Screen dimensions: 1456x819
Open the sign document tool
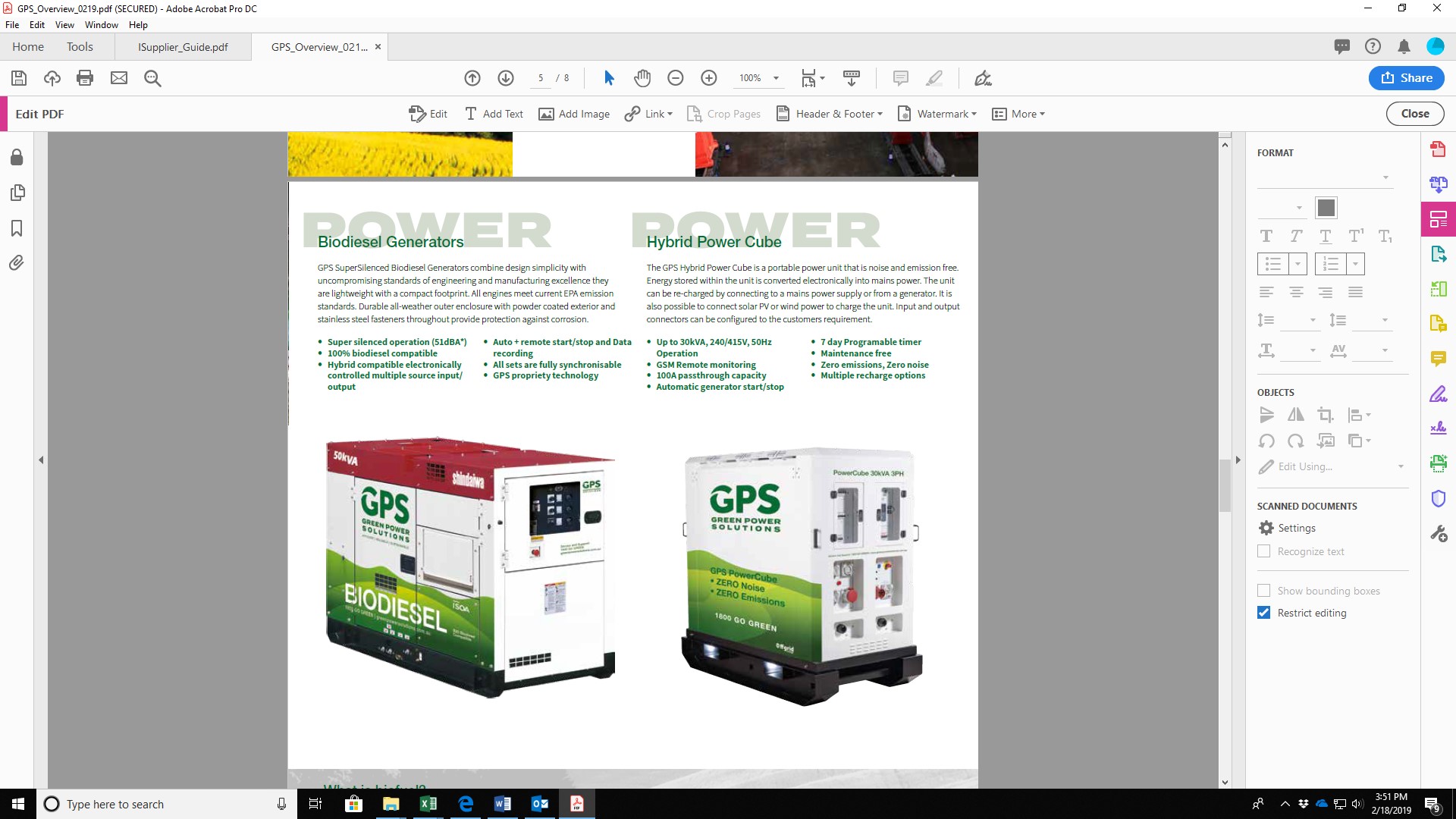click(x=983, y=78)
